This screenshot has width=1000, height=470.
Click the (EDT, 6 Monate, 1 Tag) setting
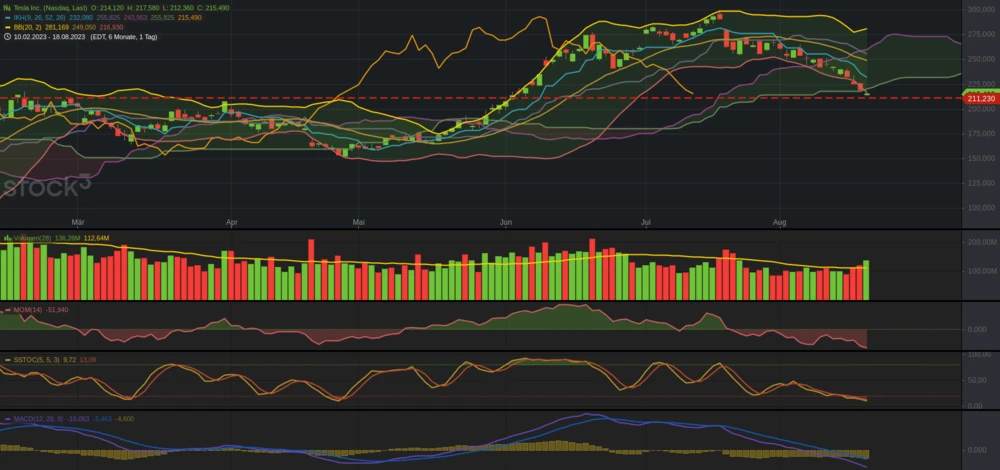[124, 37]
